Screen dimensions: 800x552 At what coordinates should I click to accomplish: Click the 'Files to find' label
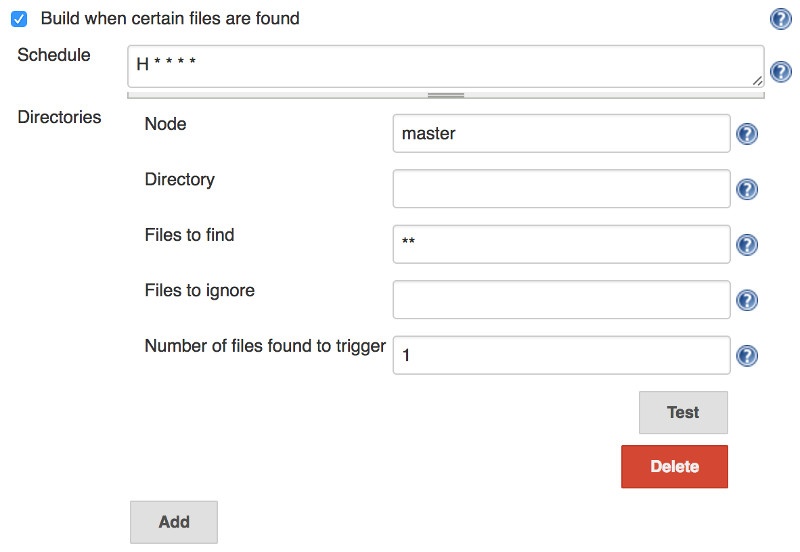coord(189,235)
